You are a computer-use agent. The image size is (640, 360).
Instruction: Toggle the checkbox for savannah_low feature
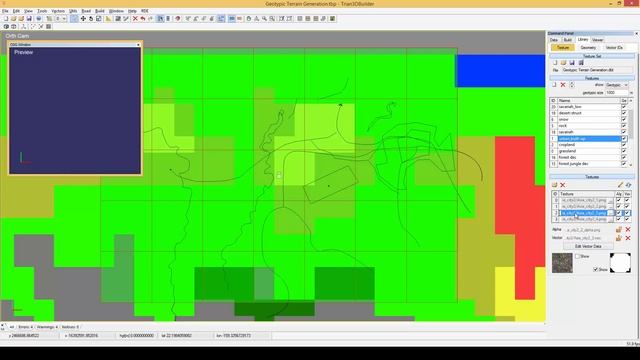click(624, 107)
